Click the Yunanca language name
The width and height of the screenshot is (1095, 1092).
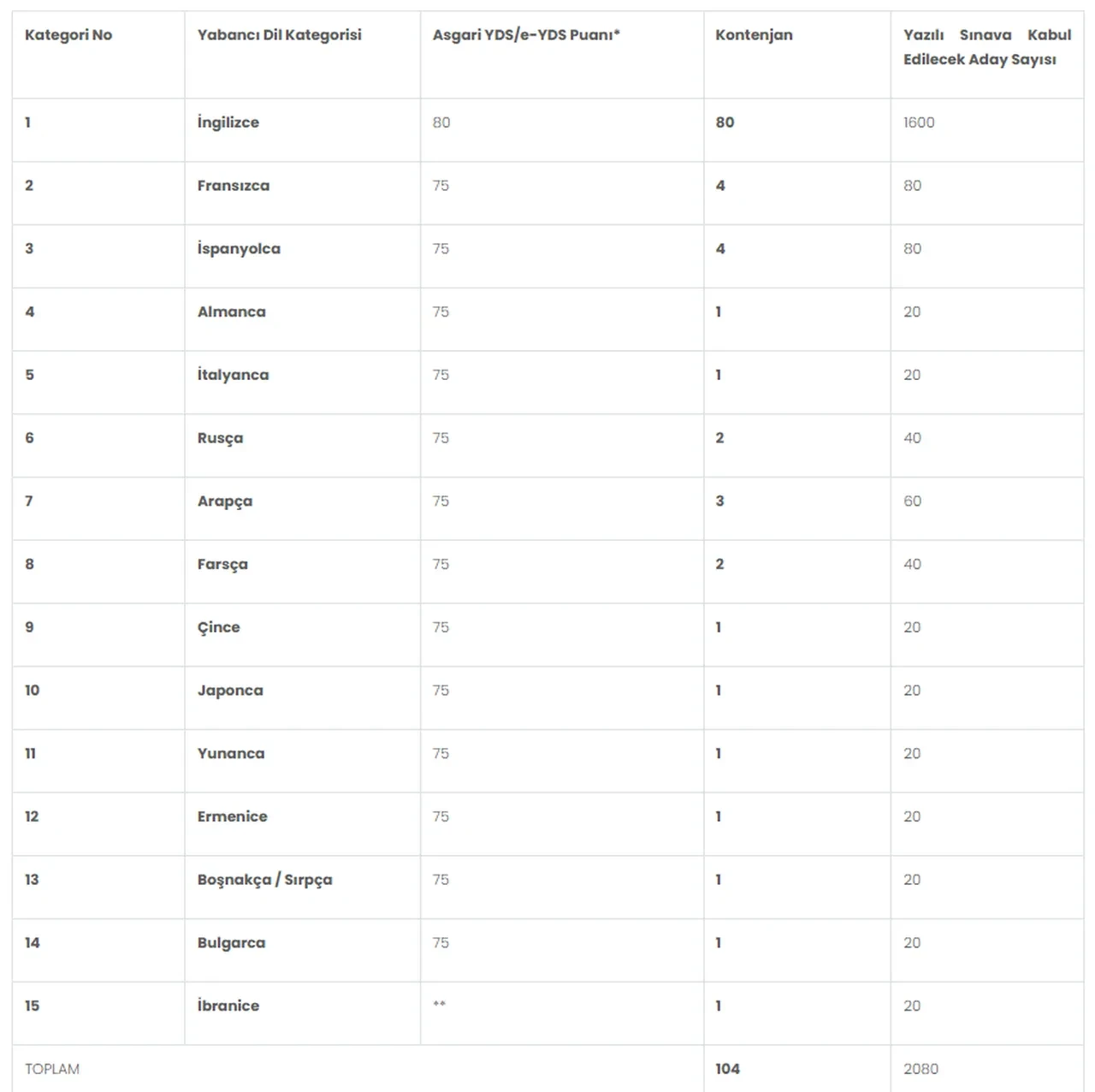pyautogui.click(x=231, y=754)
